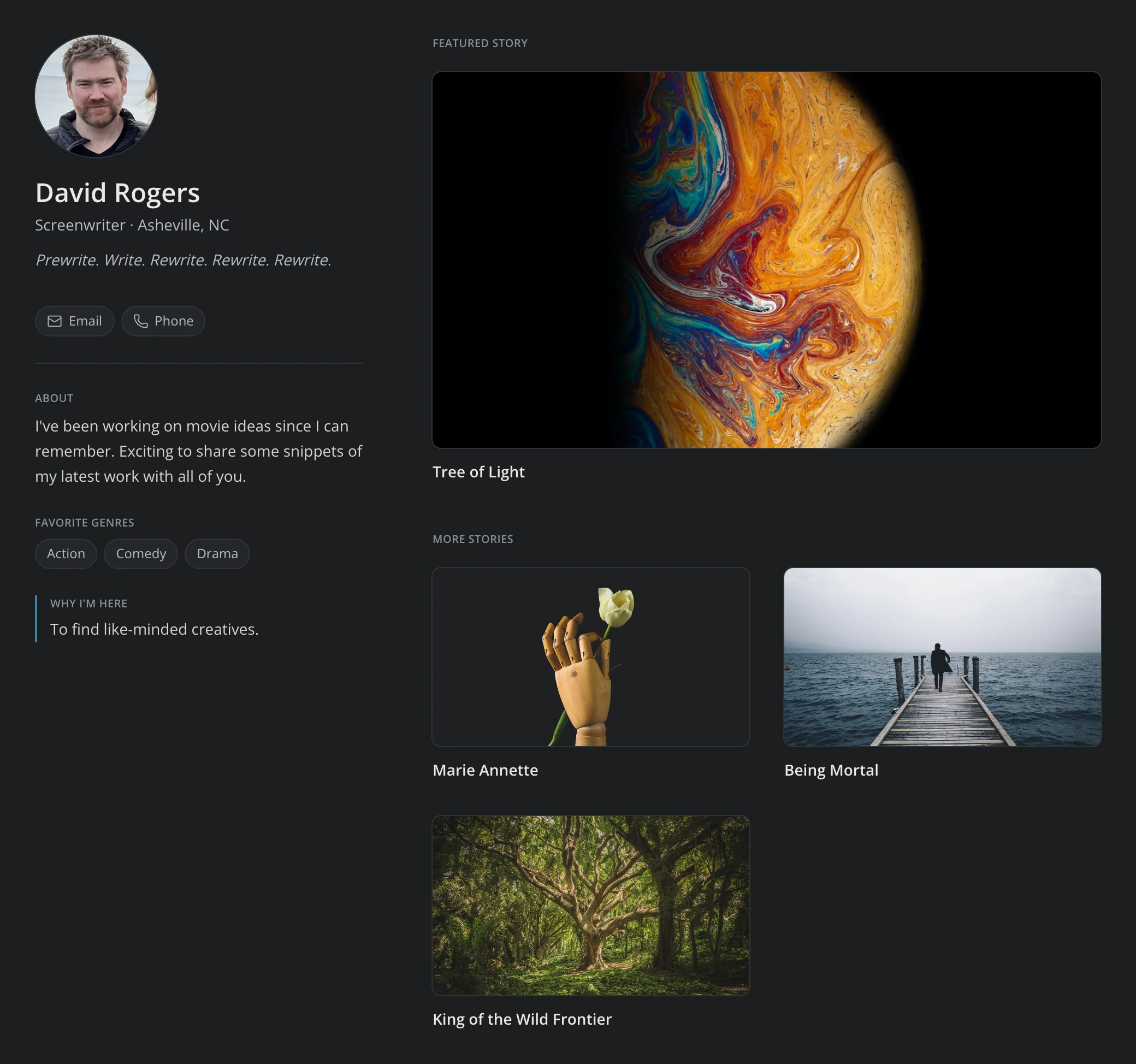Select the Comedy genre tag
Image resolution: width=1136 pixels, height=1064 pixels.
point(140,554)
